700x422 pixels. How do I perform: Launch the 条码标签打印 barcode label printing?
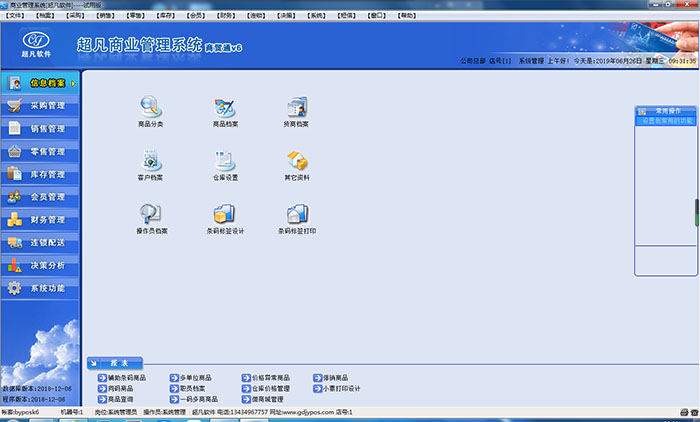tap(297, 213)
